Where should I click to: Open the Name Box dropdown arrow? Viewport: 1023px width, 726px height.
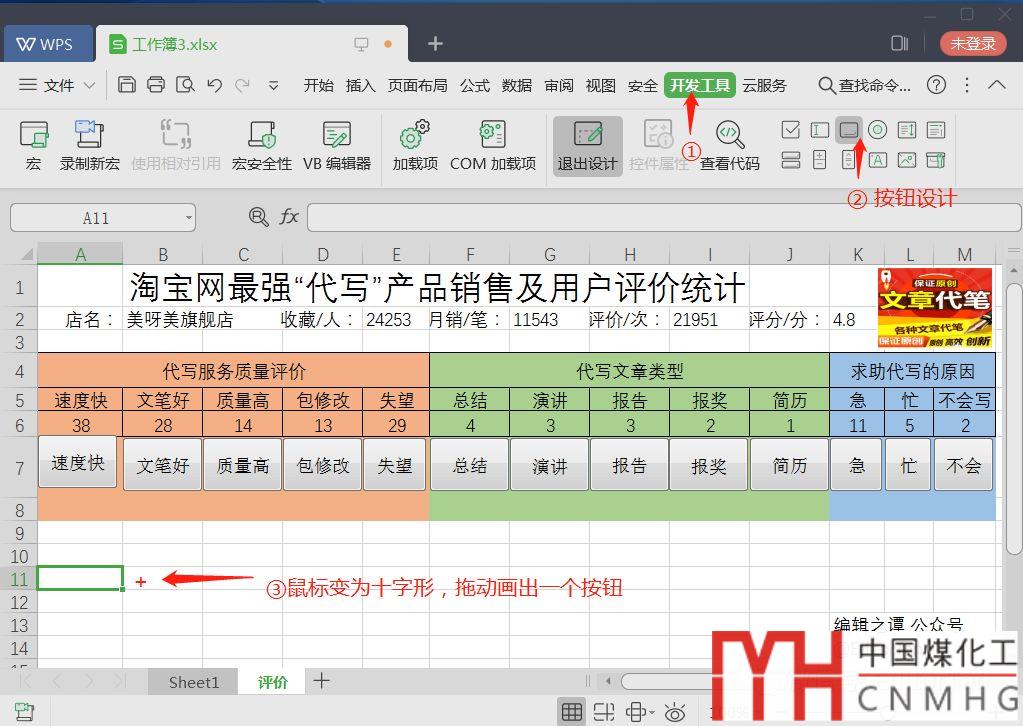188,218
